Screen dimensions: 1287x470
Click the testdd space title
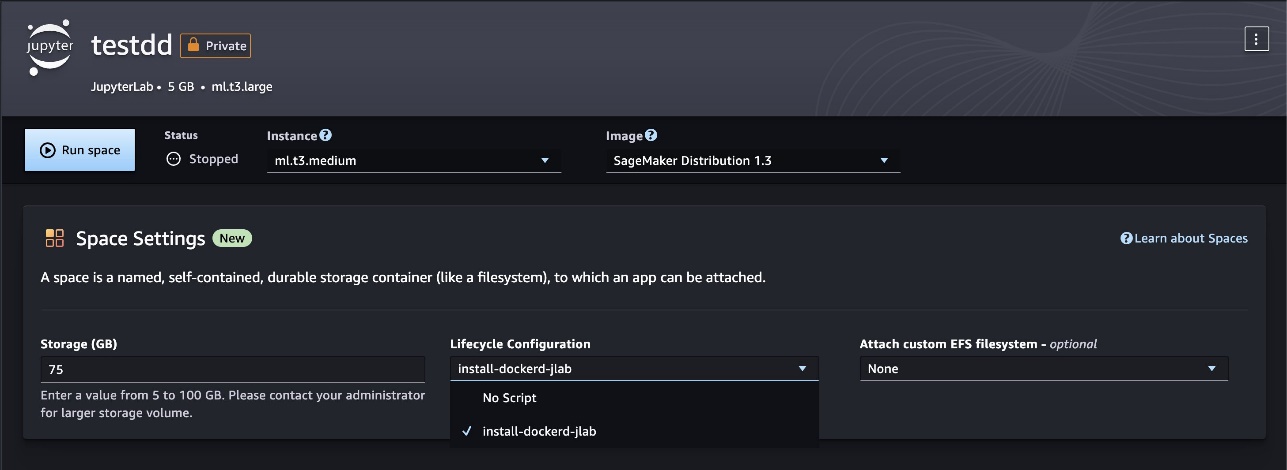pyautogui.click(x=130, y=46)
